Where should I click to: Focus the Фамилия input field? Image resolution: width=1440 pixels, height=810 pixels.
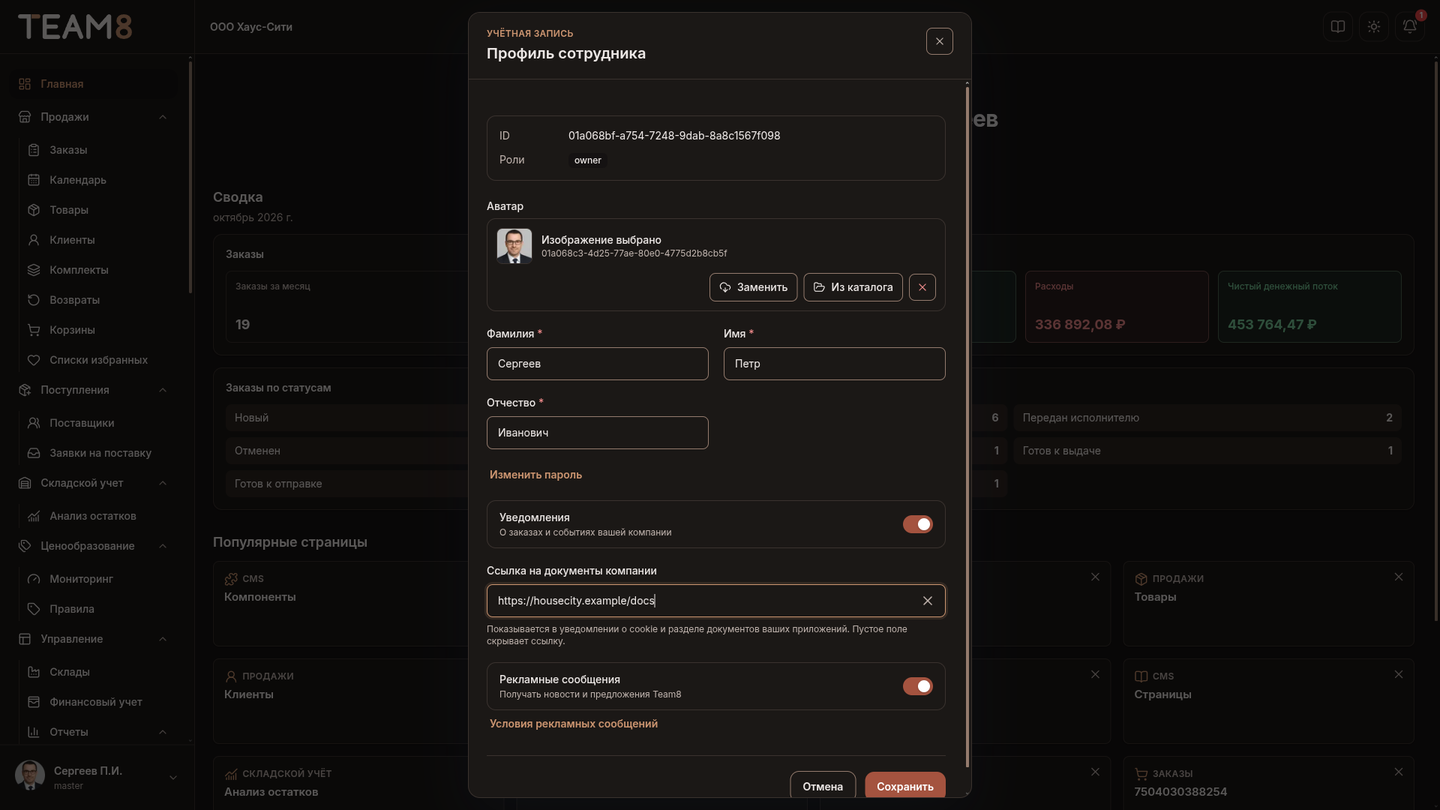pos(598,364)
